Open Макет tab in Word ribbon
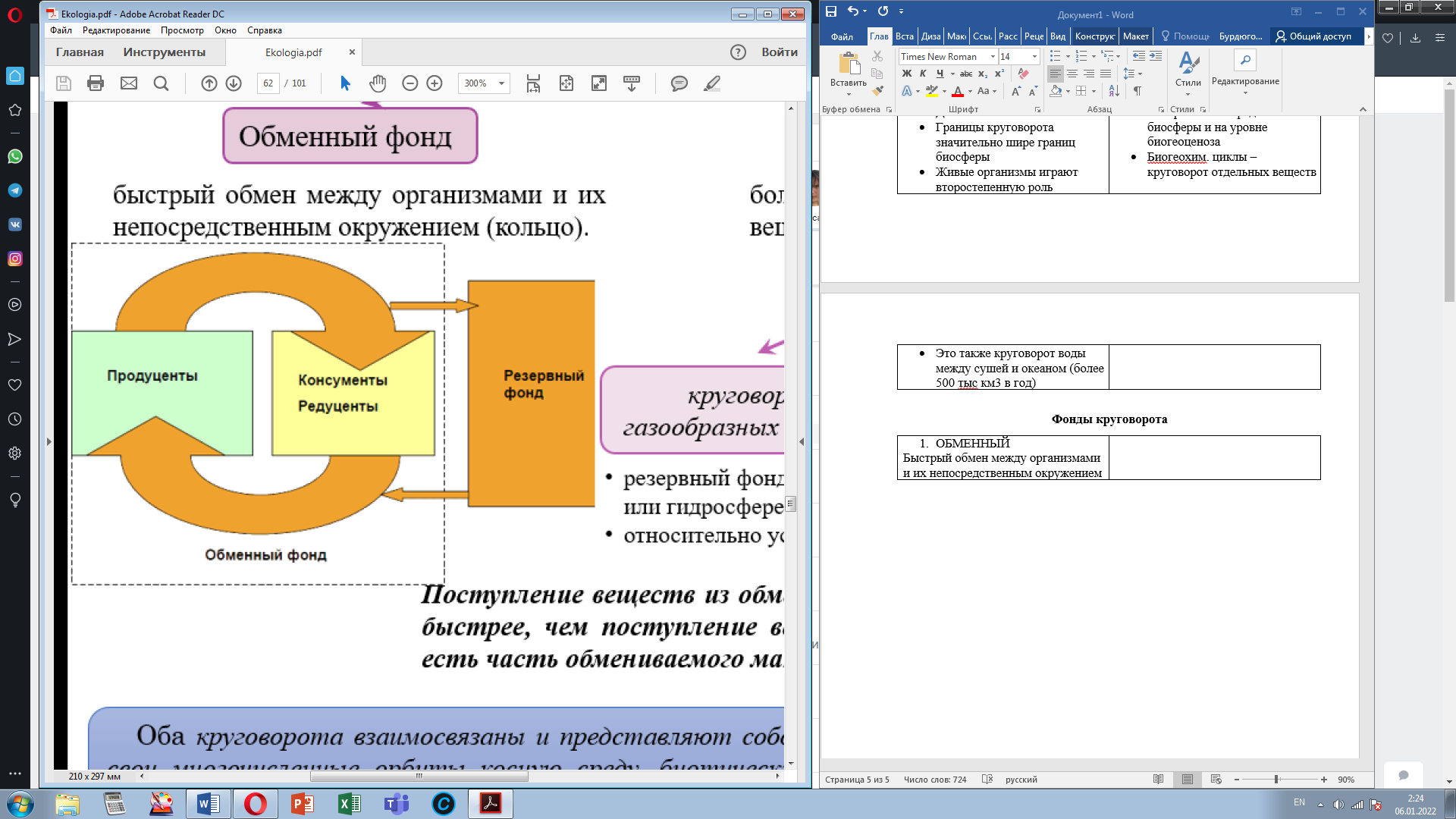 pyautogui.click(x=1135, y=36)
